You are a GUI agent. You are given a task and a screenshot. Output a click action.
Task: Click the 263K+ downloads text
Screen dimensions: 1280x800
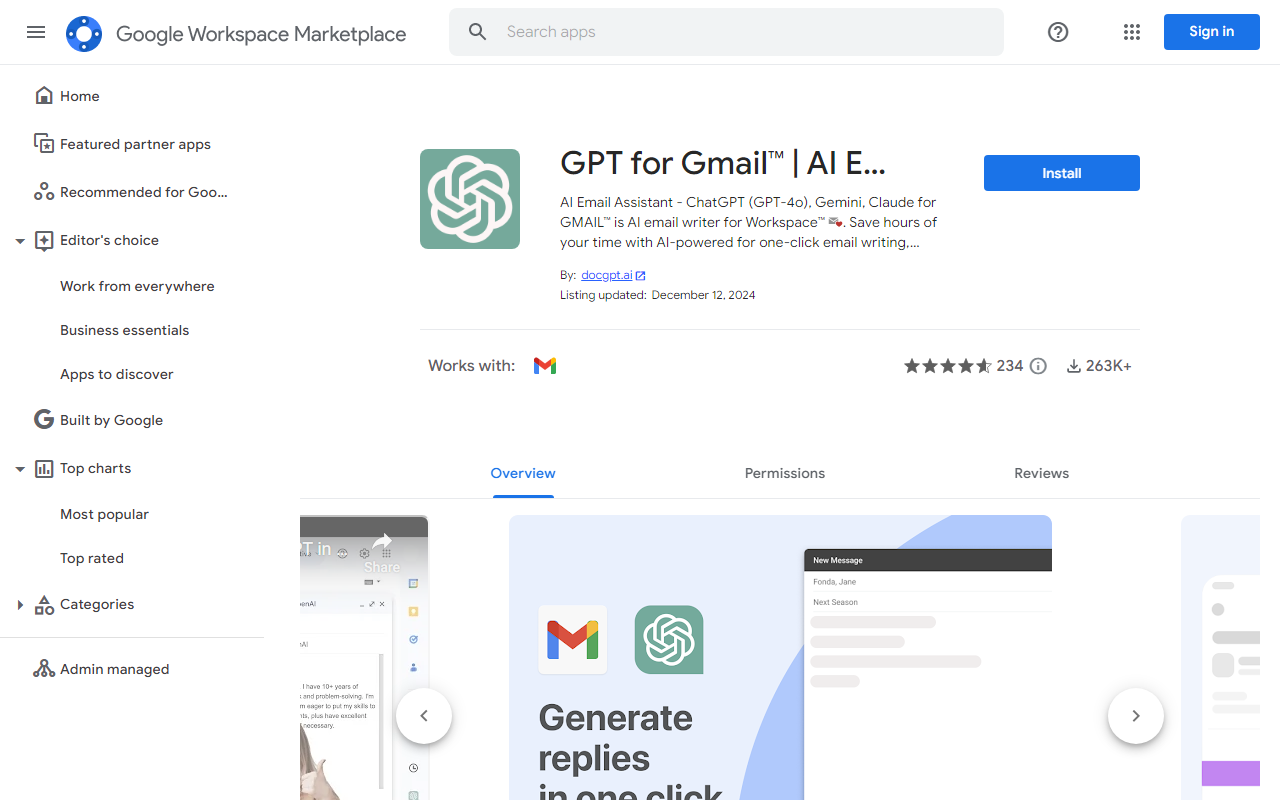(1108, 366)
